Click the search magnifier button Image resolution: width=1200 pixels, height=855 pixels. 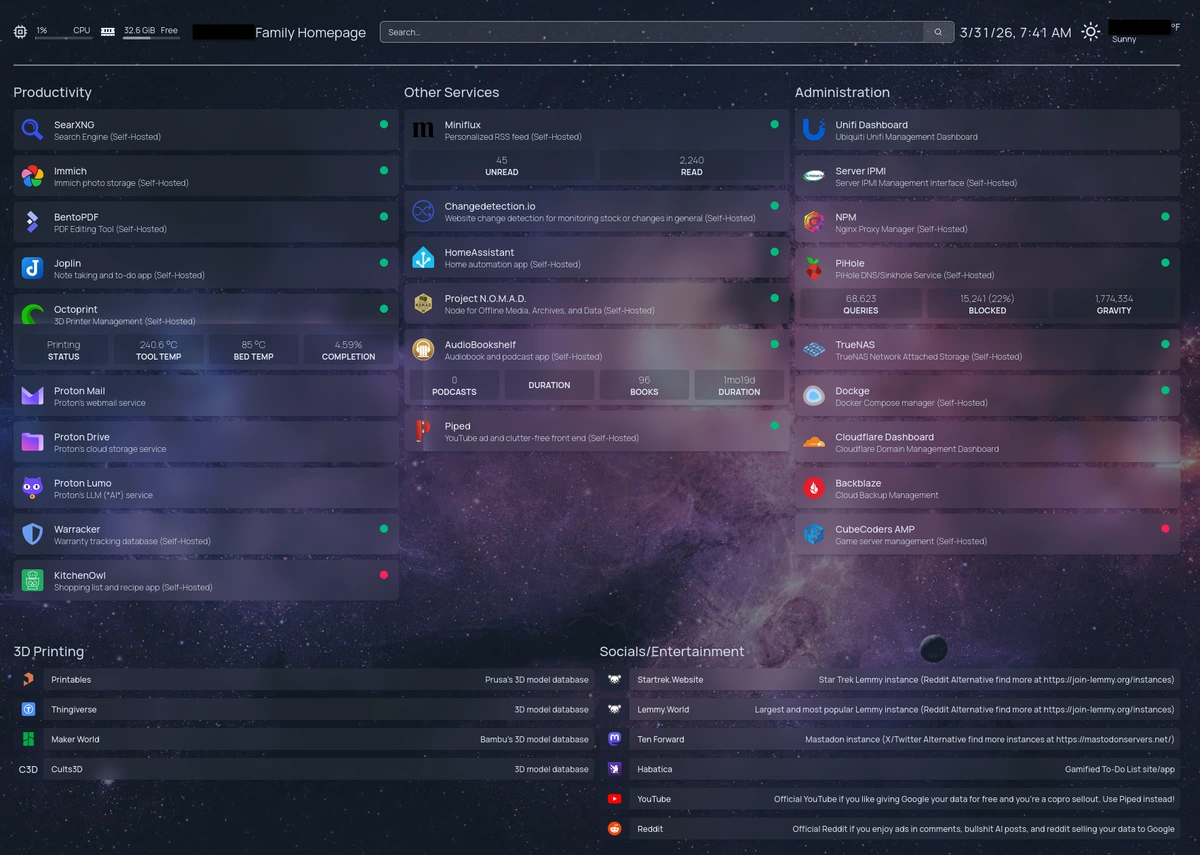938,32
